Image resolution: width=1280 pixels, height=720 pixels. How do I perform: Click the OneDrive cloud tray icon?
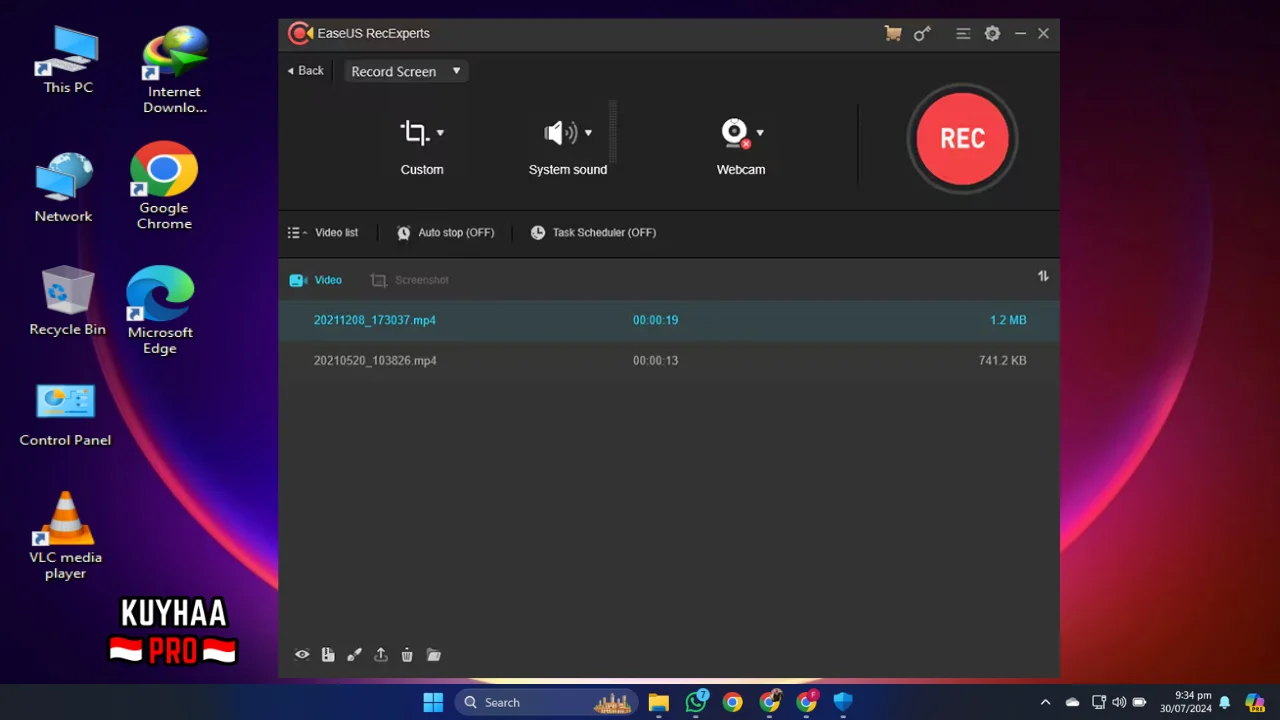pyautogui.click(x=1072, y=702)
